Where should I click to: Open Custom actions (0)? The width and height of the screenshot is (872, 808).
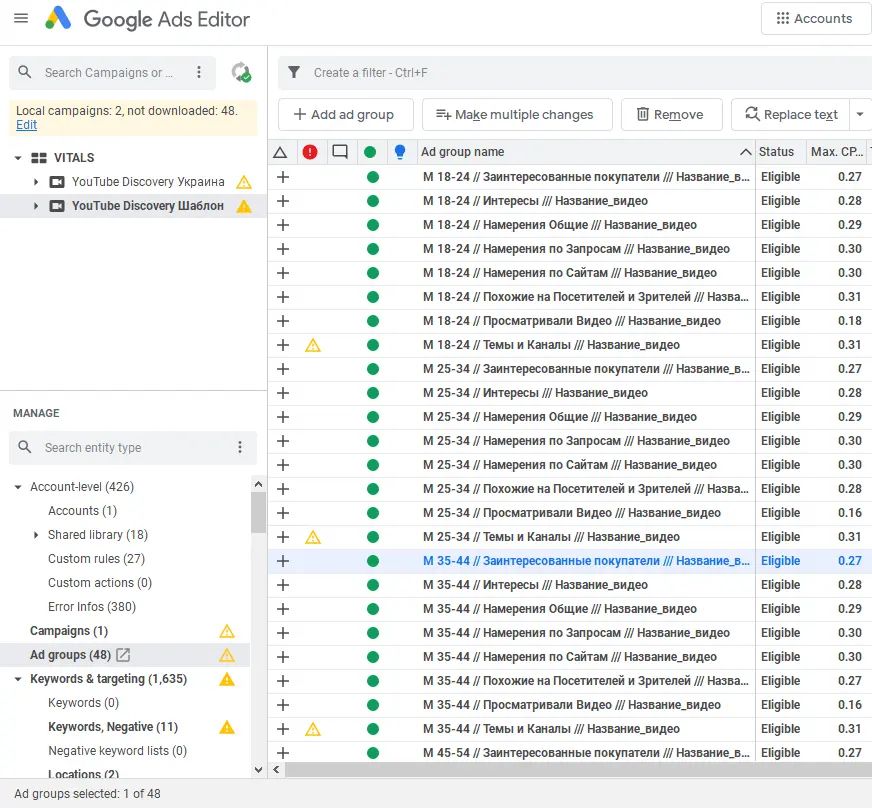(x=100, y=583)
